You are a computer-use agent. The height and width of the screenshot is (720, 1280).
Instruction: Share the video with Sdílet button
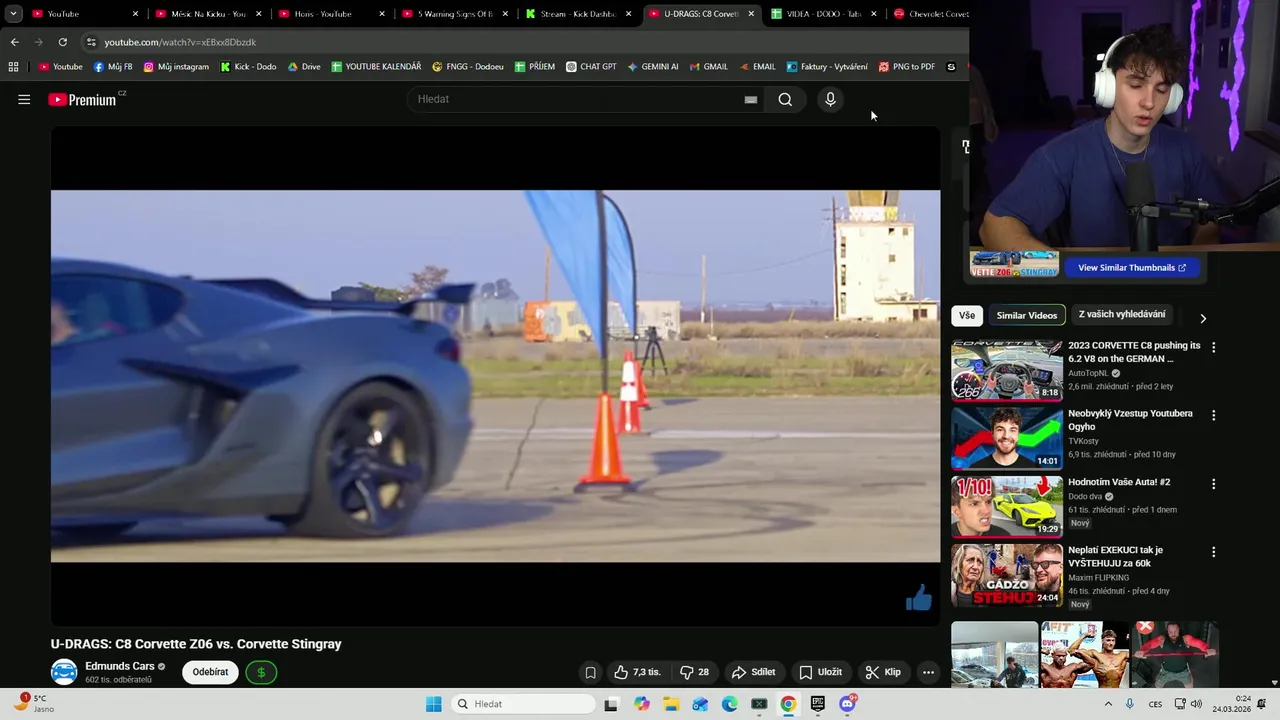click(753, 672)
